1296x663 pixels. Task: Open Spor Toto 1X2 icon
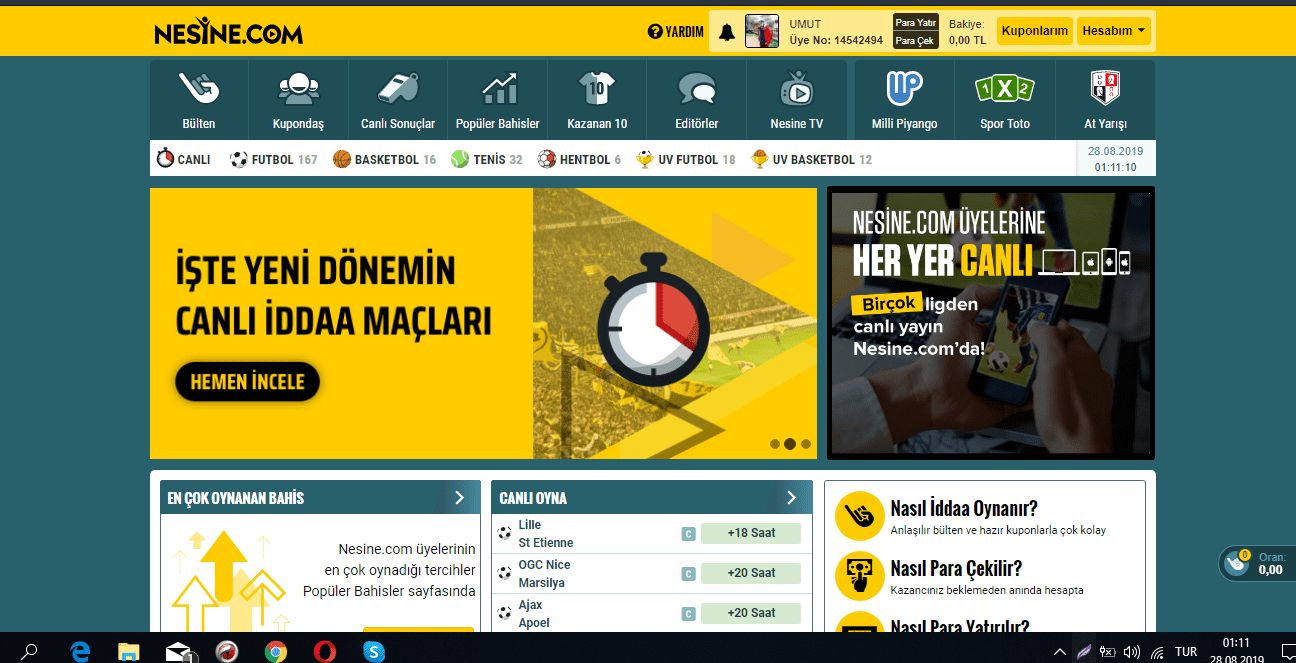pos(1004,88)
